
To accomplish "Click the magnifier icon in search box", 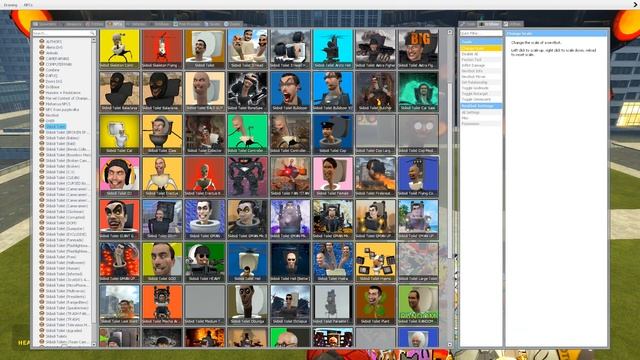I will pyautogui.click(x=93, y=33).
